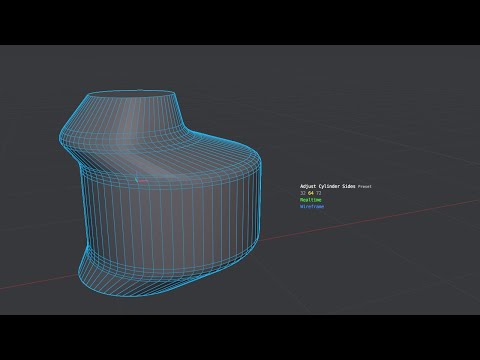
Task: Select the 72 sides preset value
Action: 319,193
